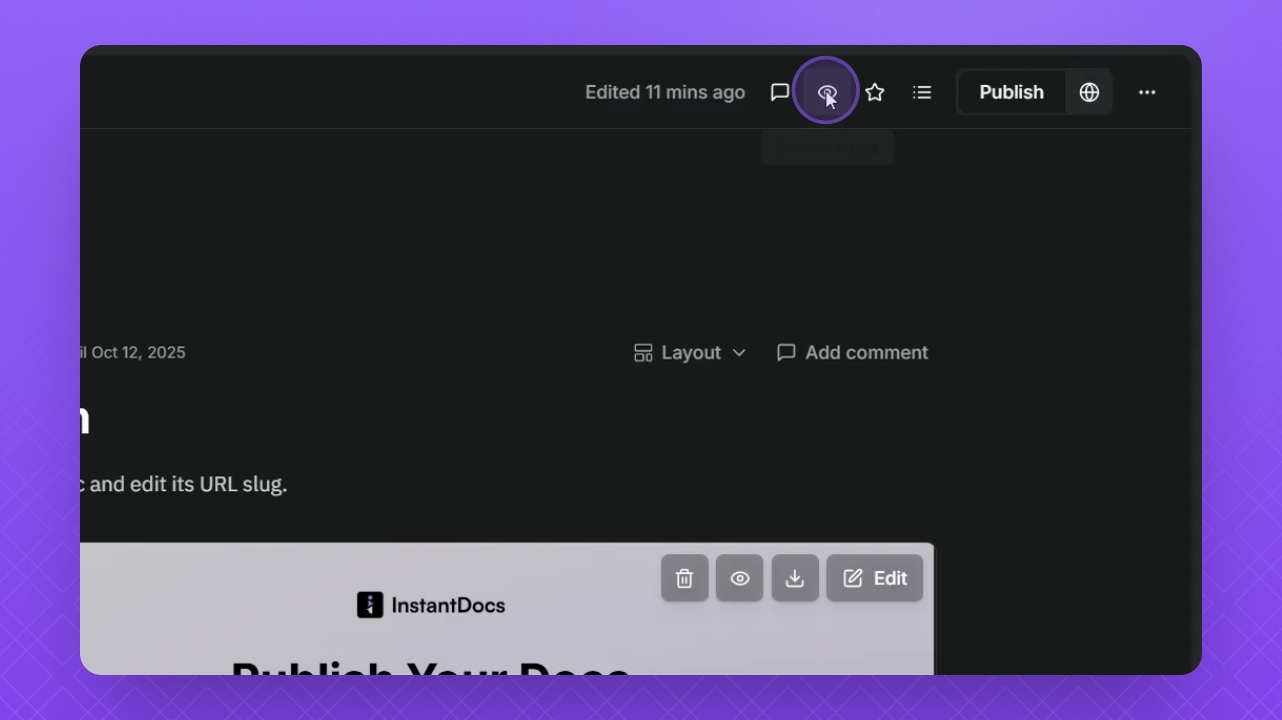The height and width of the screenshot is (720, 1282).
Task: Click the layout grid icon beside Layout
Action: coord(643,352)
